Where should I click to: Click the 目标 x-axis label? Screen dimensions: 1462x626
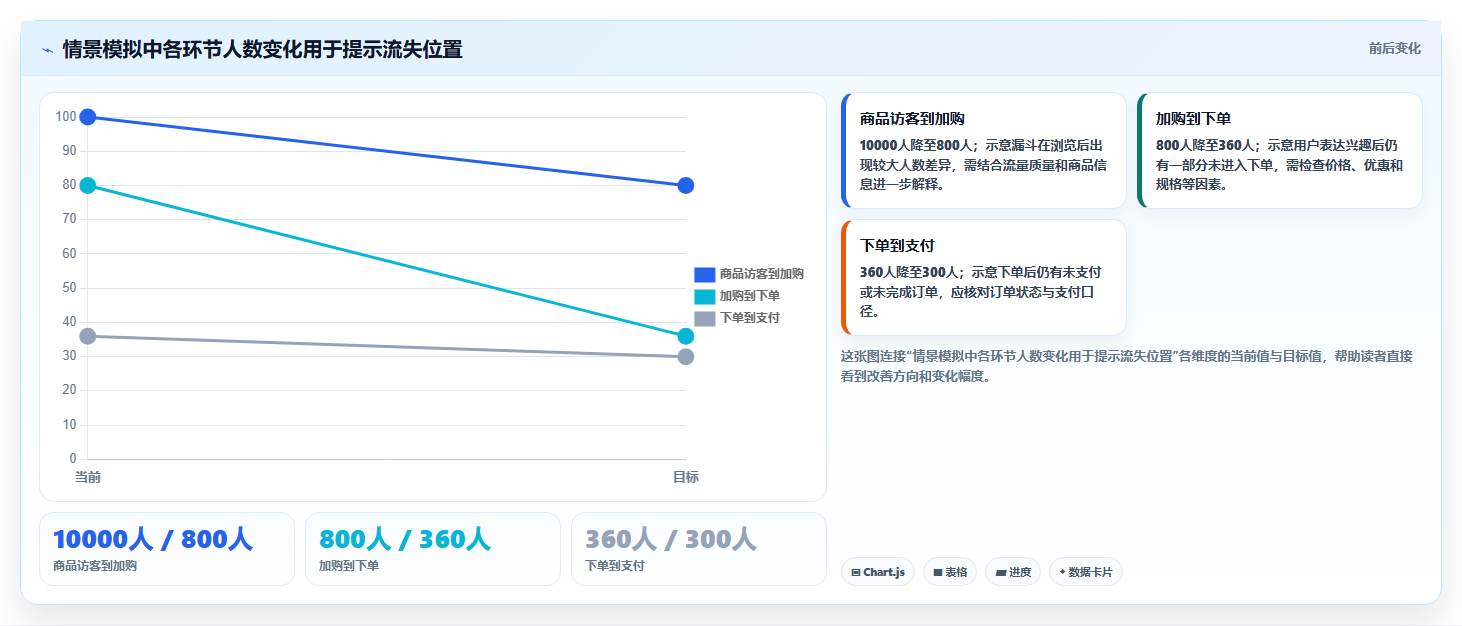686,477
